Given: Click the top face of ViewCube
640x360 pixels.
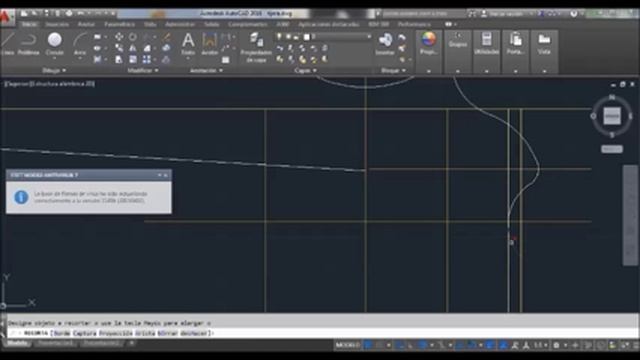Looking at the screenshot, I should point(612,116).
